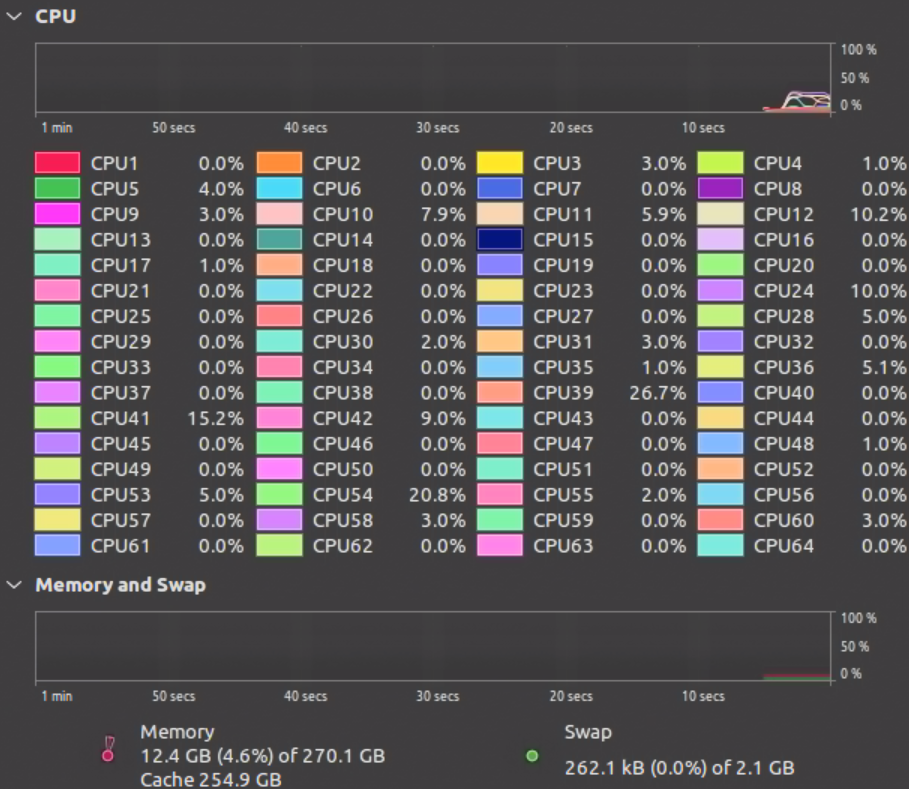This screenshot has width=909, height=789.
Task: Select the CPU6 cyan color swatch
Action: click(x=279, y=188)
